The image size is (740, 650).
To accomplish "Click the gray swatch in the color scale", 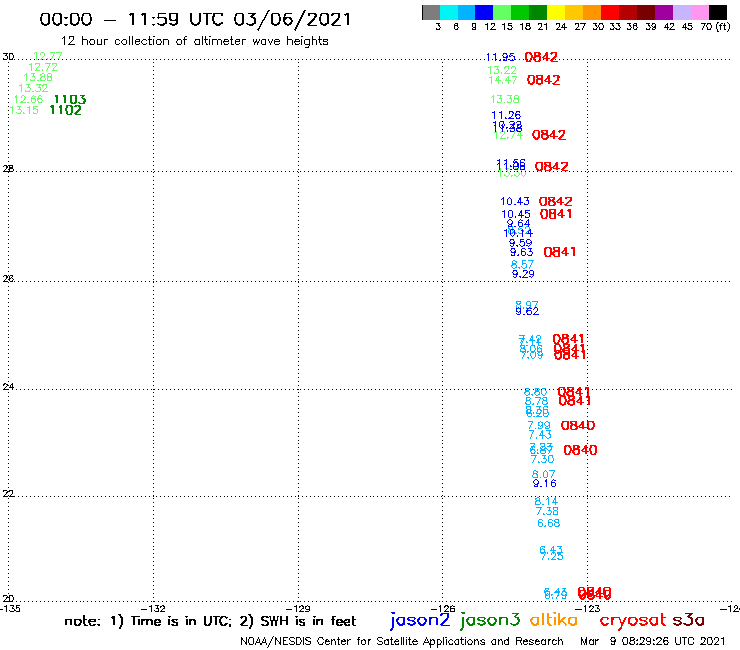I will pyautogui.click(x=431, y=12).
